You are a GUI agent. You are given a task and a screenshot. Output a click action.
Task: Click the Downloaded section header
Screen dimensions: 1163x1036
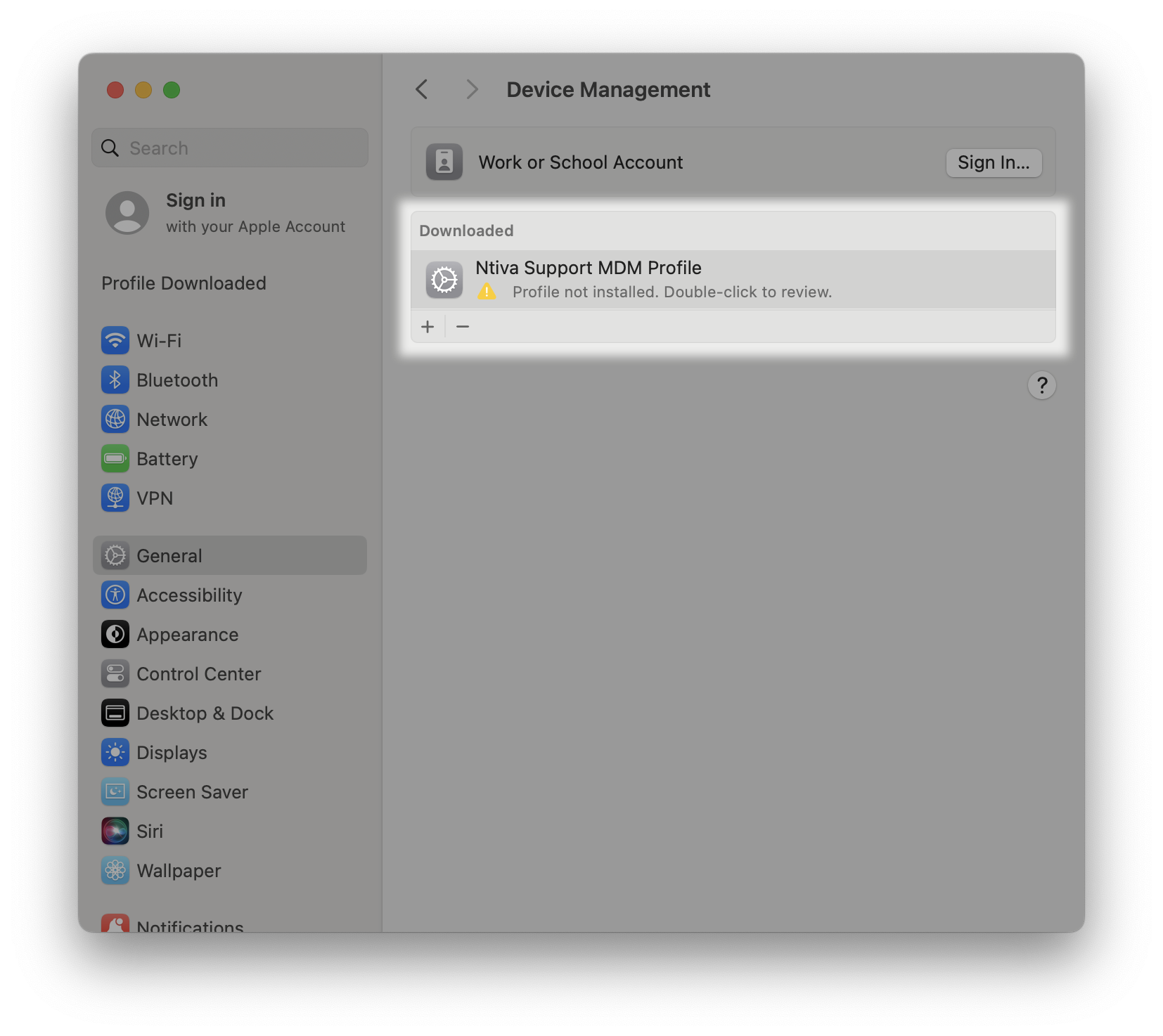[x=467, y=231]
